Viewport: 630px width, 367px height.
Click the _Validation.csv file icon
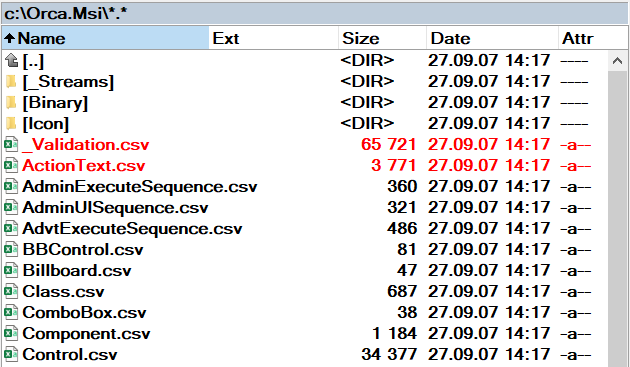tap(11, 145)
